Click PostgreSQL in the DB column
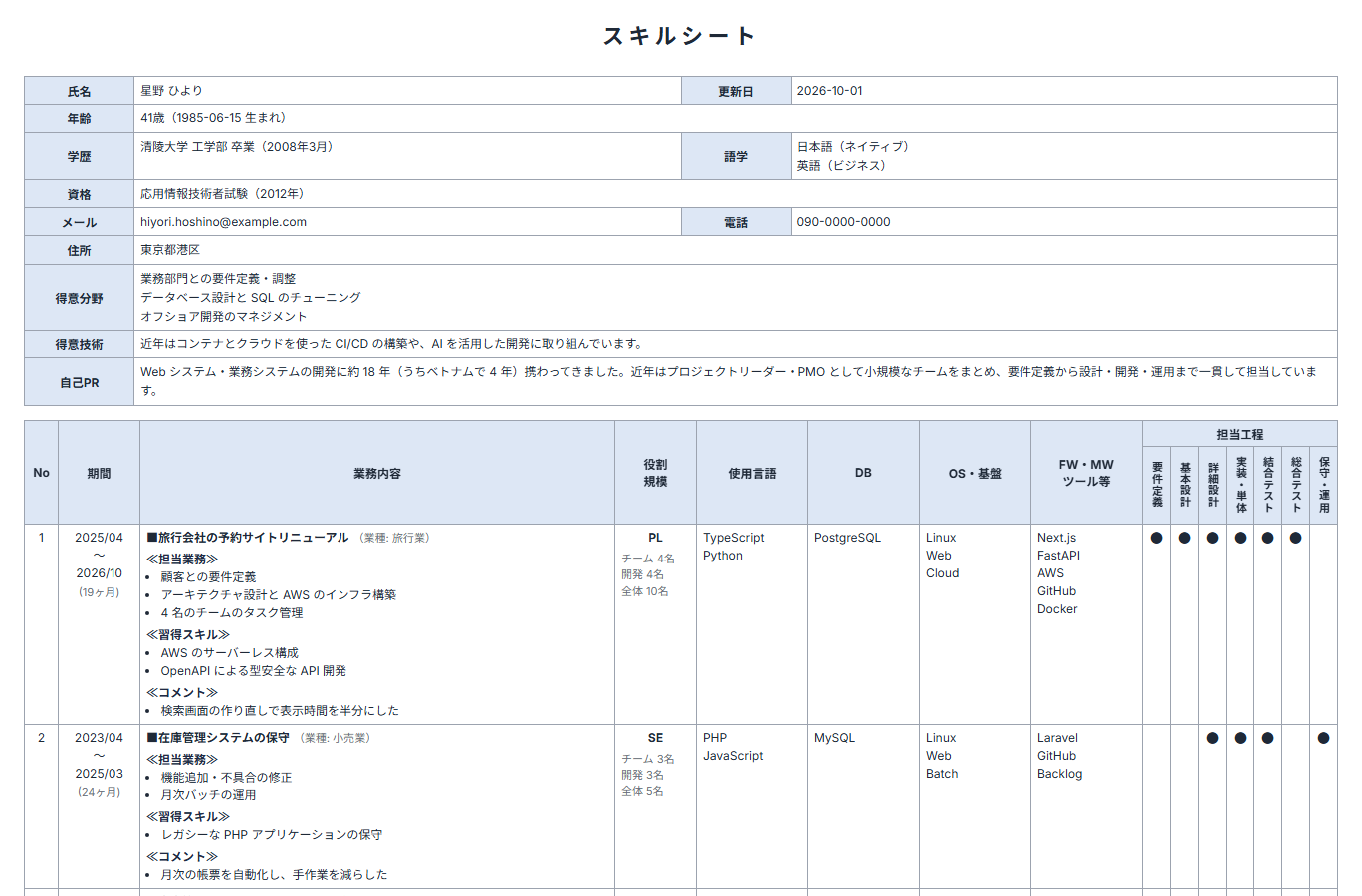 pos(847,538)
